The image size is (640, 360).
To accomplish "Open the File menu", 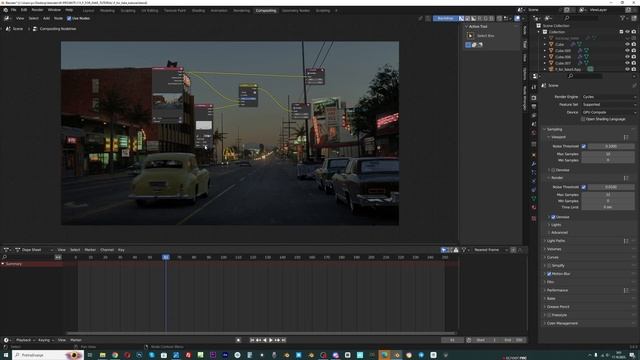I will (x=13, y=10).
